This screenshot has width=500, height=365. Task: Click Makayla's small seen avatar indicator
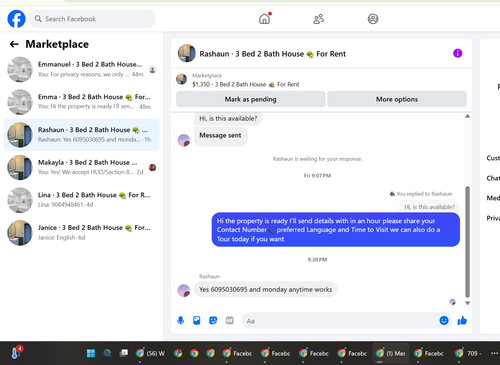point(153,167)
